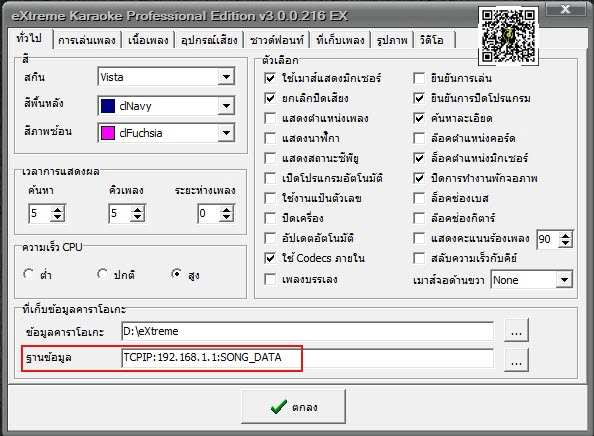Browse for ข้อมูลคาราโอเกะ folder with ellipsis button
The height and width of the screenshot is (436, 594).
(x=516, y=330)
